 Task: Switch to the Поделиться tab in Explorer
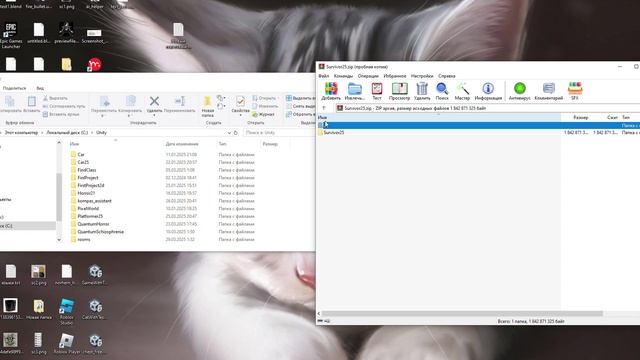point(14,88)
